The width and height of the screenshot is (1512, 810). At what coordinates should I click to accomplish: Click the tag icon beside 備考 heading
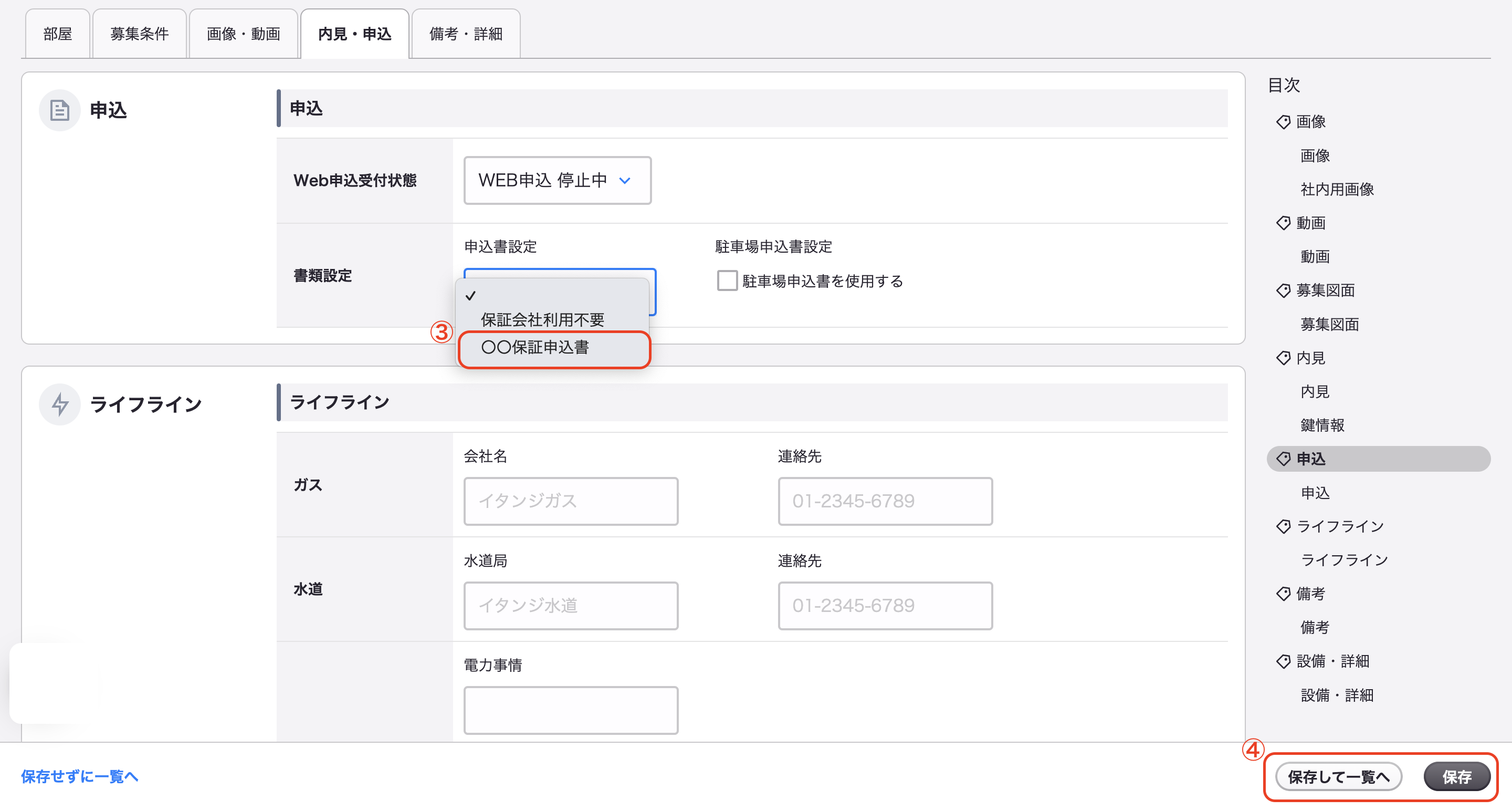(x=1283, y=594)
